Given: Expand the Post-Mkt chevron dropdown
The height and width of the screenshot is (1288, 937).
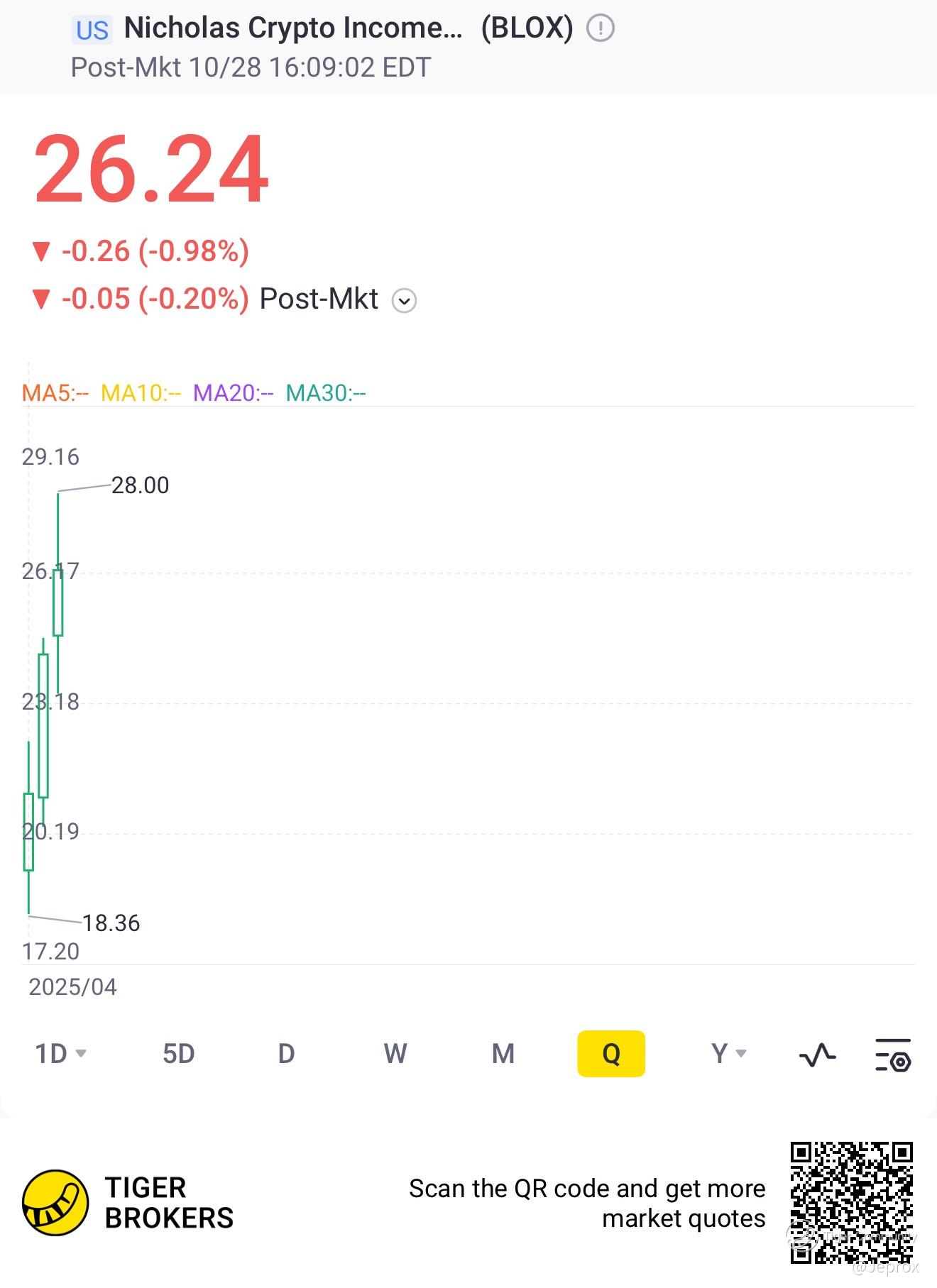Looking at the screenshot, I should (x=405, y=300).
